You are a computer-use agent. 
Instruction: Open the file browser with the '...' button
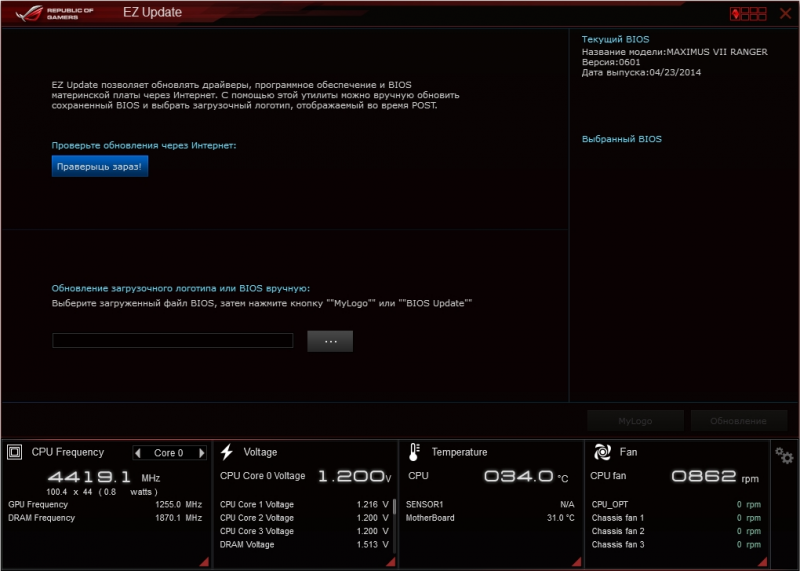(330, 341)
